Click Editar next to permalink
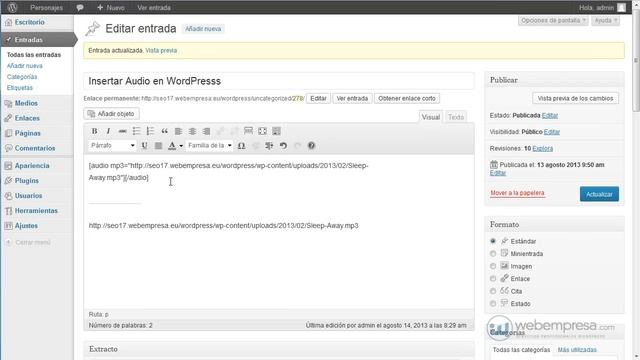 click(x=318, y=98)
